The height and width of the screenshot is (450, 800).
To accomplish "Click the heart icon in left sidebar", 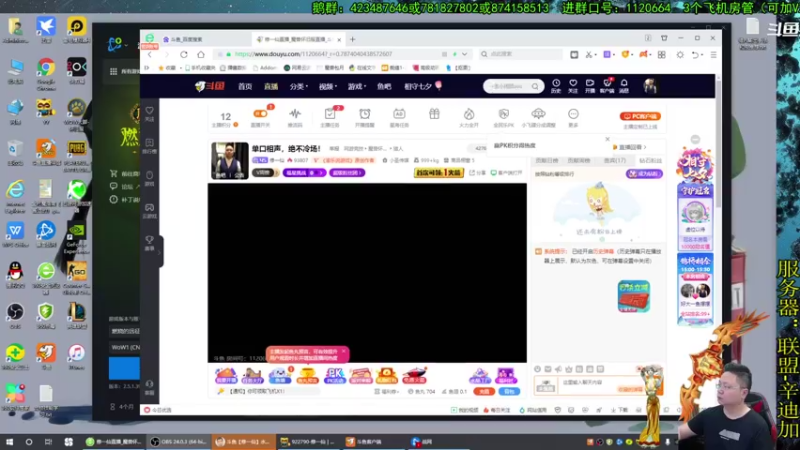I will click(149, 111).
